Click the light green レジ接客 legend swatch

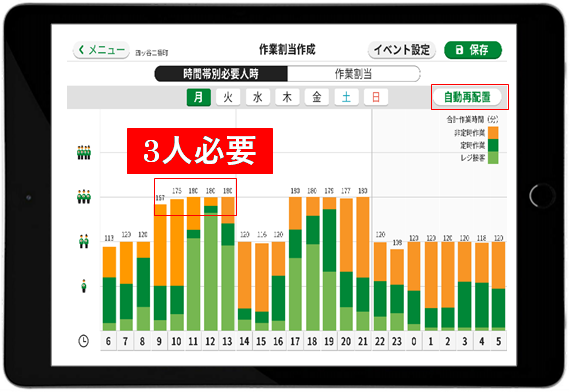point(493,157)
